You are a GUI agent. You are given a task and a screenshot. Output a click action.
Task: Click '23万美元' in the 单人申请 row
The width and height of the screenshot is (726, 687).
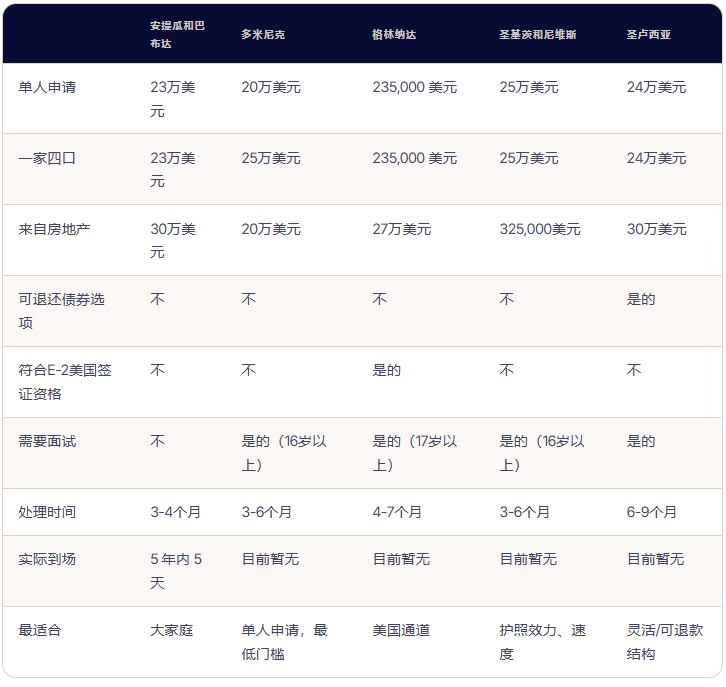coord(173,99)
